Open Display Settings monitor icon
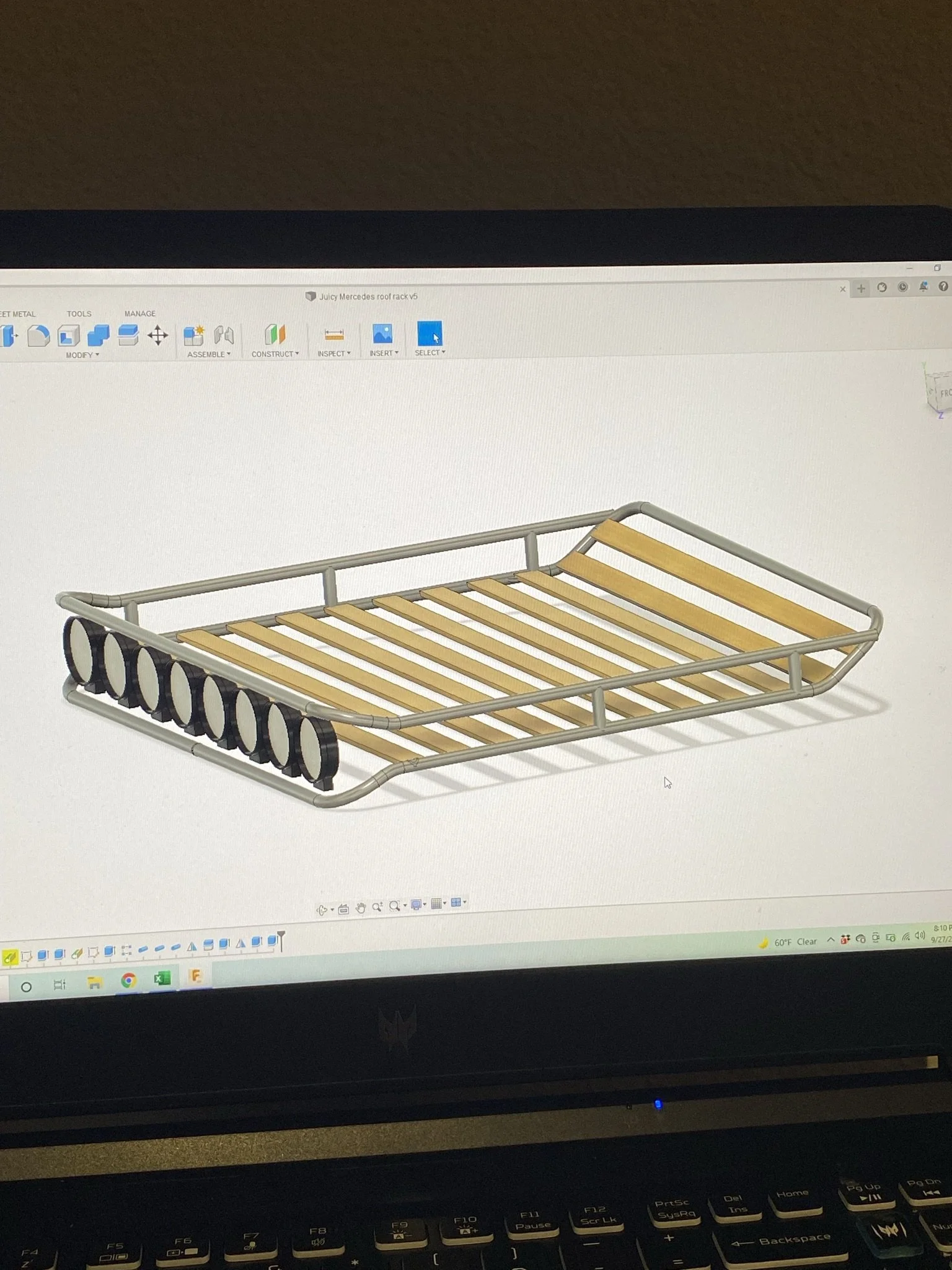Image resolution: width=952 pixels, height=1270 pixels. pos(416,905)
